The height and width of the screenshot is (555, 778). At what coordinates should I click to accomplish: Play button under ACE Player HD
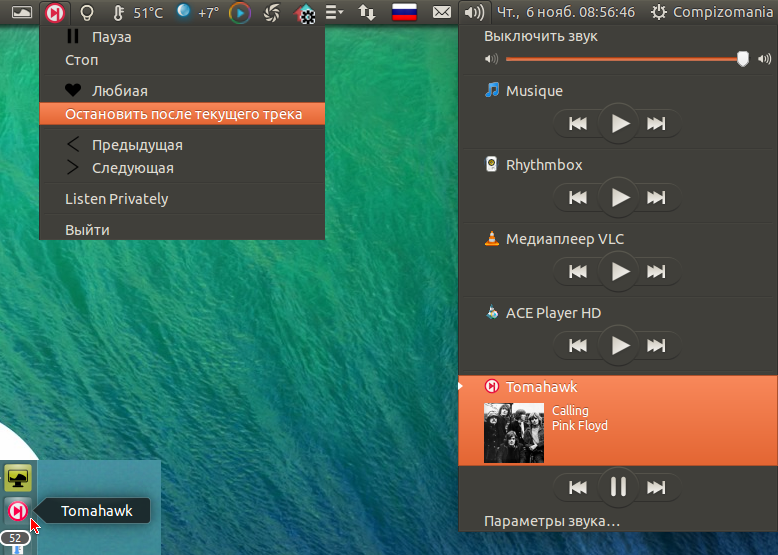tap(618, 345)
